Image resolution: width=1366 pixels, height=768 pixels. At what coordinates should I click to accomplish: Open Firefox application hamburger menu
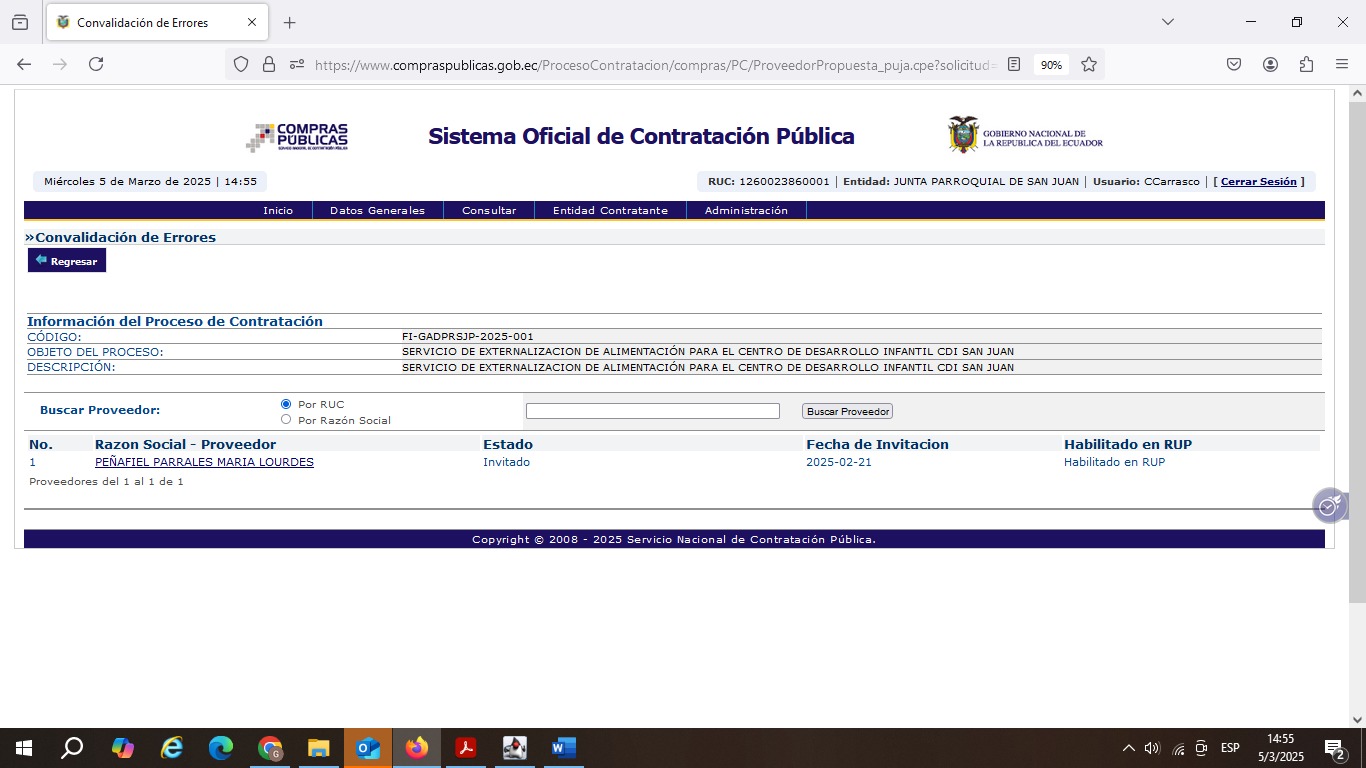pyautogui.click(x=1342, y=64)
